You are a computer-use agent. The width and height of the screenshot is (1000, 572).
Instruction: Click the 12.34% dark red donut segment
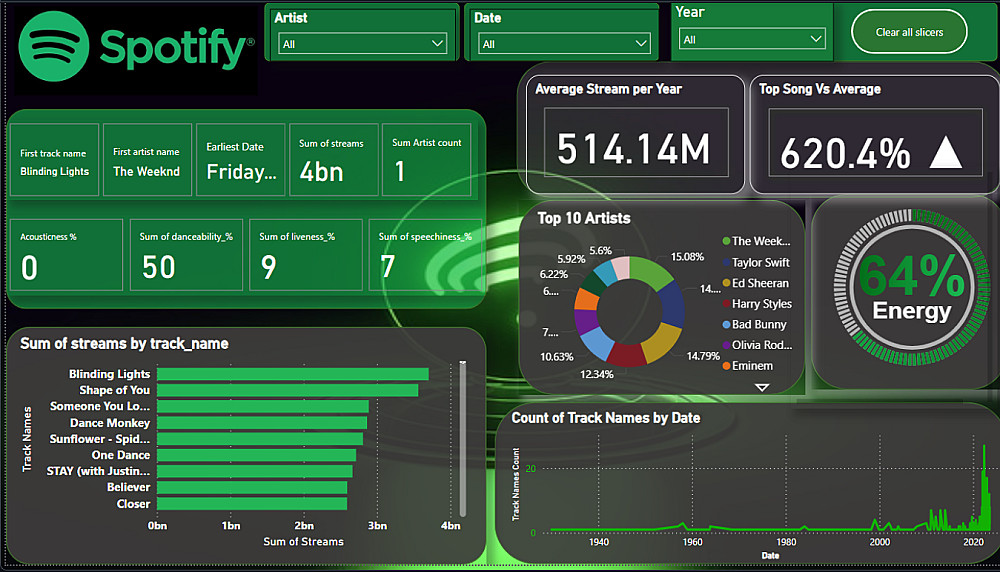(x=626, y=355)
